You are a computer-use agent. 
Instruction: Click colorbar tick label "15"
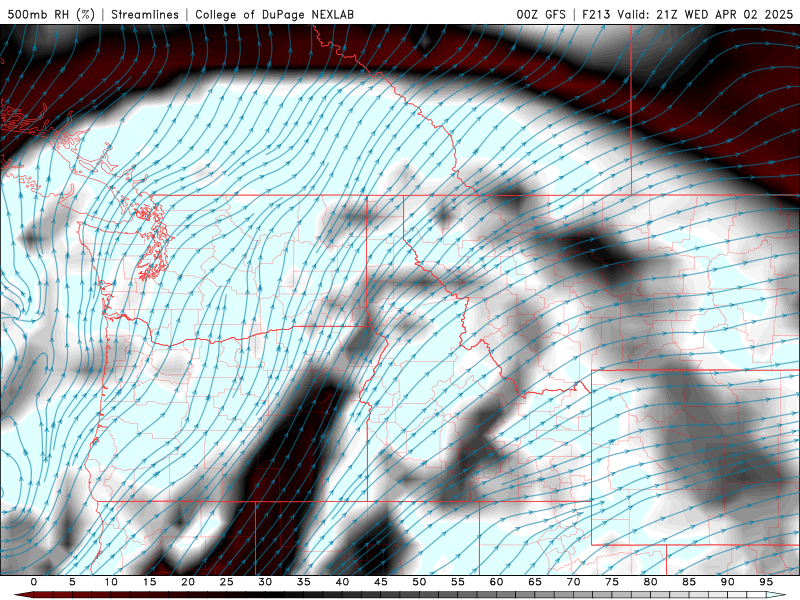pos(149,582)
